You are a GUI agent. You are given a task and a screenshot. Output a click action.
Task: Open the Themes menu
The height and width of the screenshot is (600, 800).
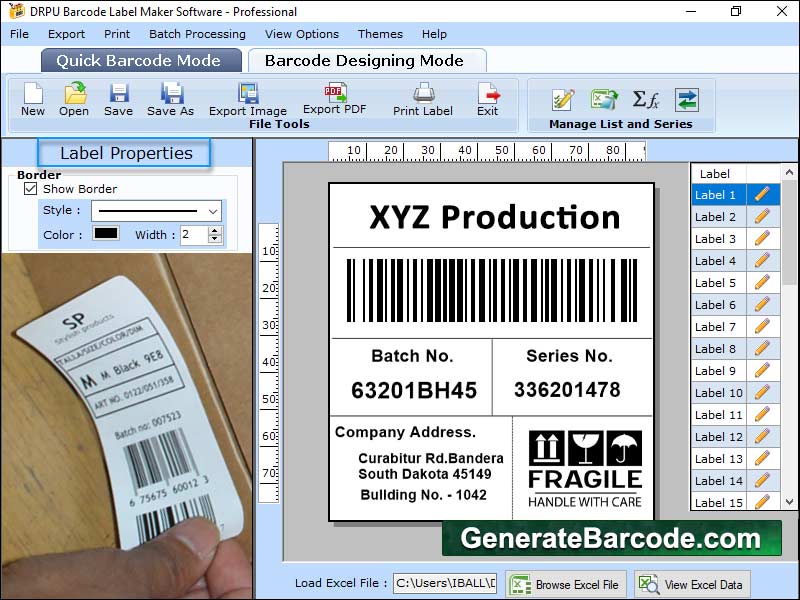380,34
